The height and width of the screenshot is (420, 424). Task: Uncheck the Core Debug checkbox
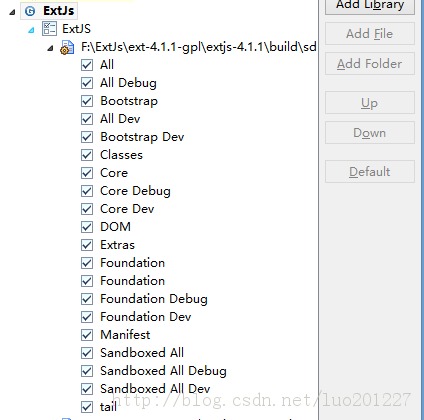pos(87,191)
